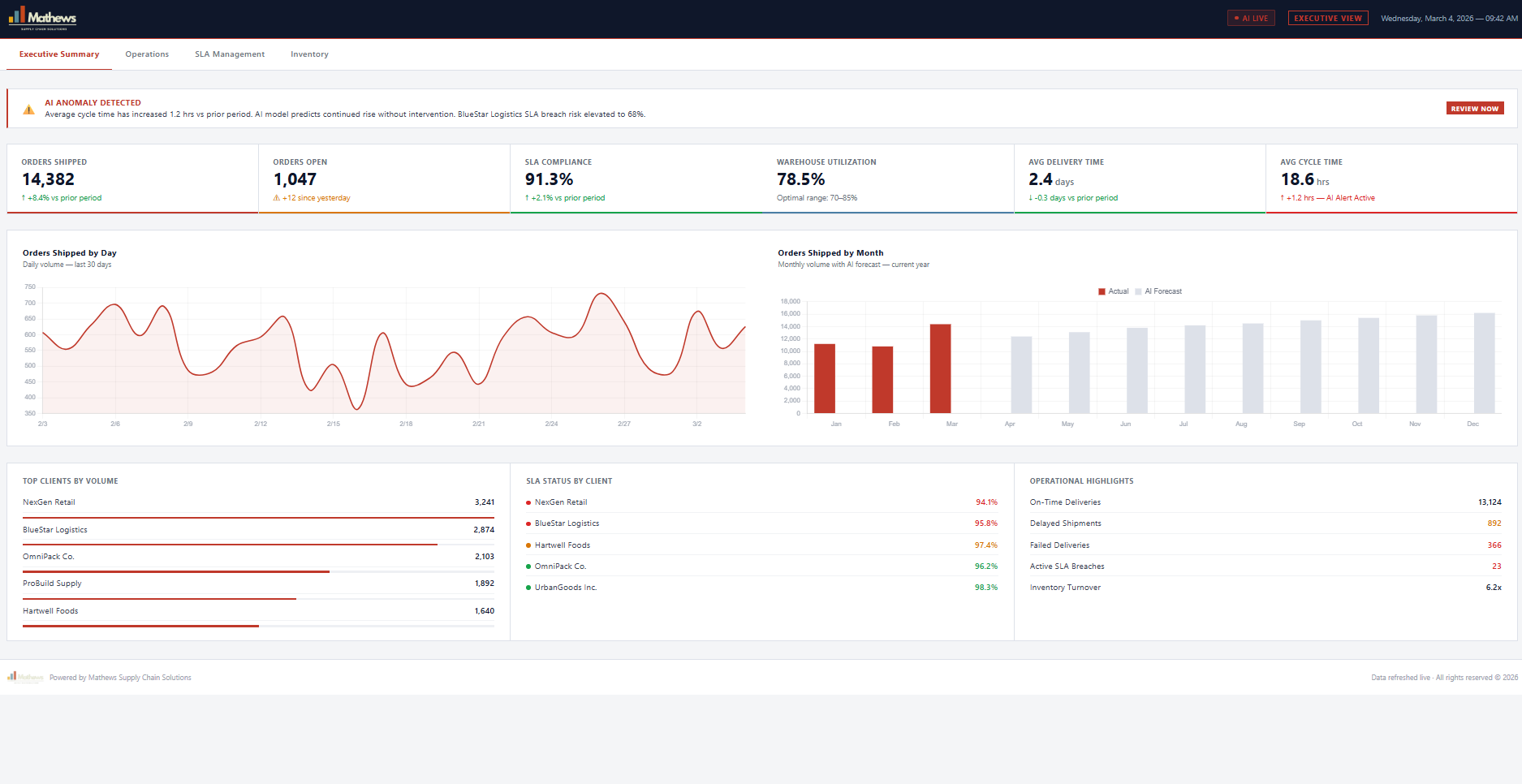This screenshot has width=1522, height=784.
Task: Click the OmniPack Co. volume bar
Action: 176,571
